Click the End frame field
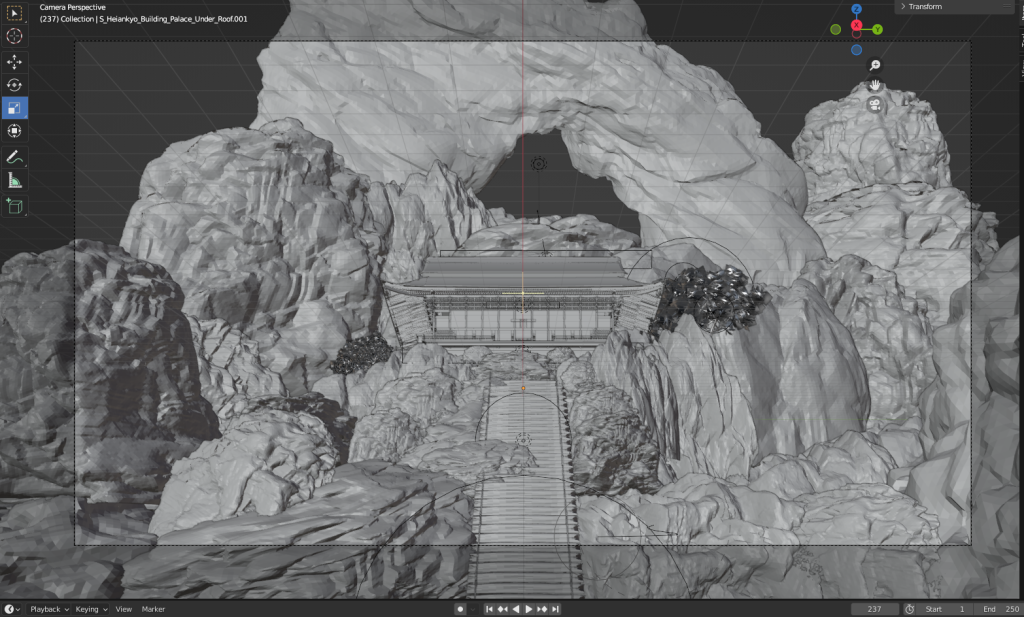This screenshot has height=617, width=1024. tap(999, 609)
